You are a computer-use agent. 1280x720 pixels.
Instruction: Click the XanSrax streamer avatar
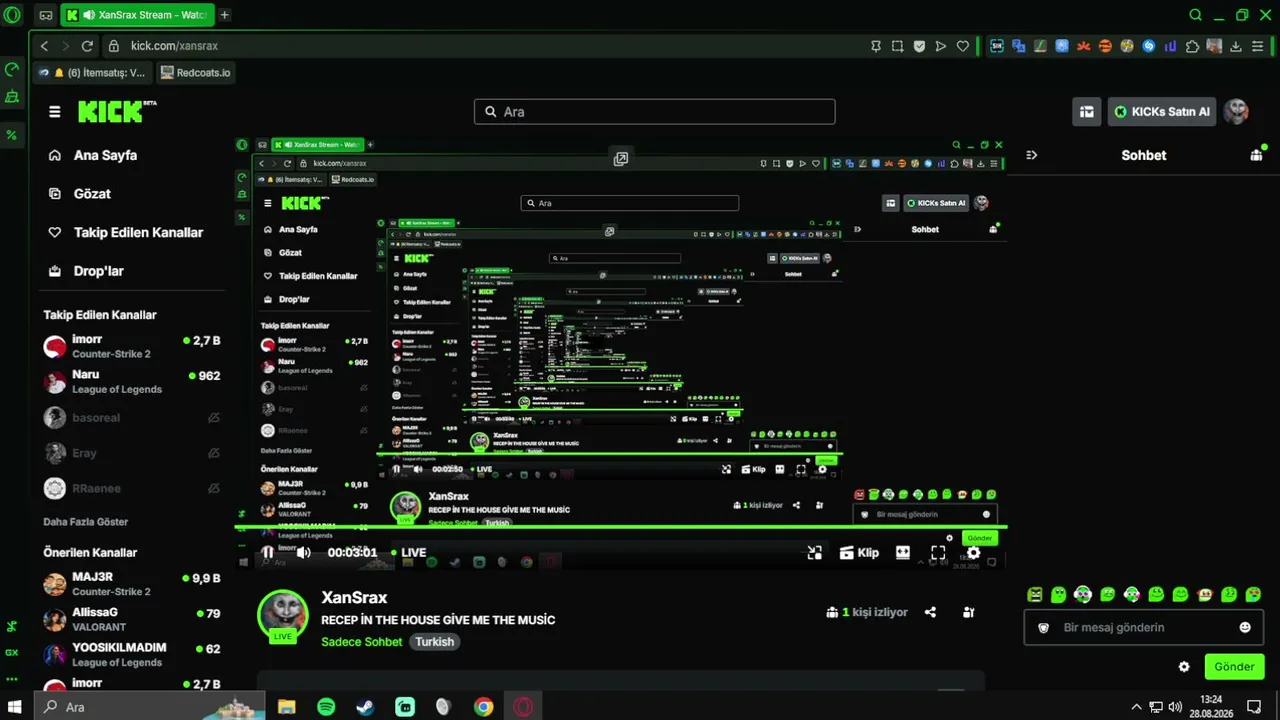(x=283, y=614)
